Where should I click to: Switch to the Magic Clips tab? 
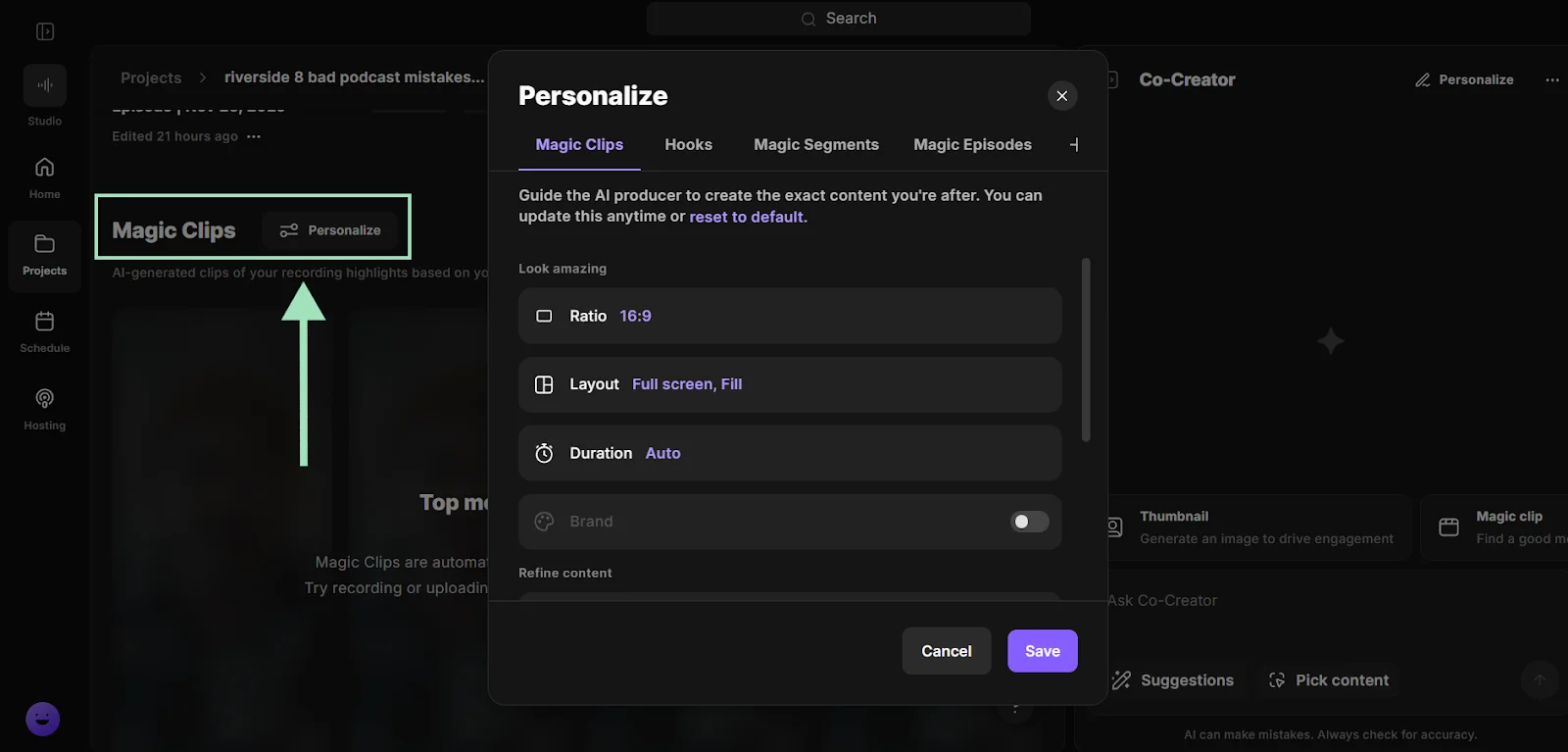pos(579,144)
